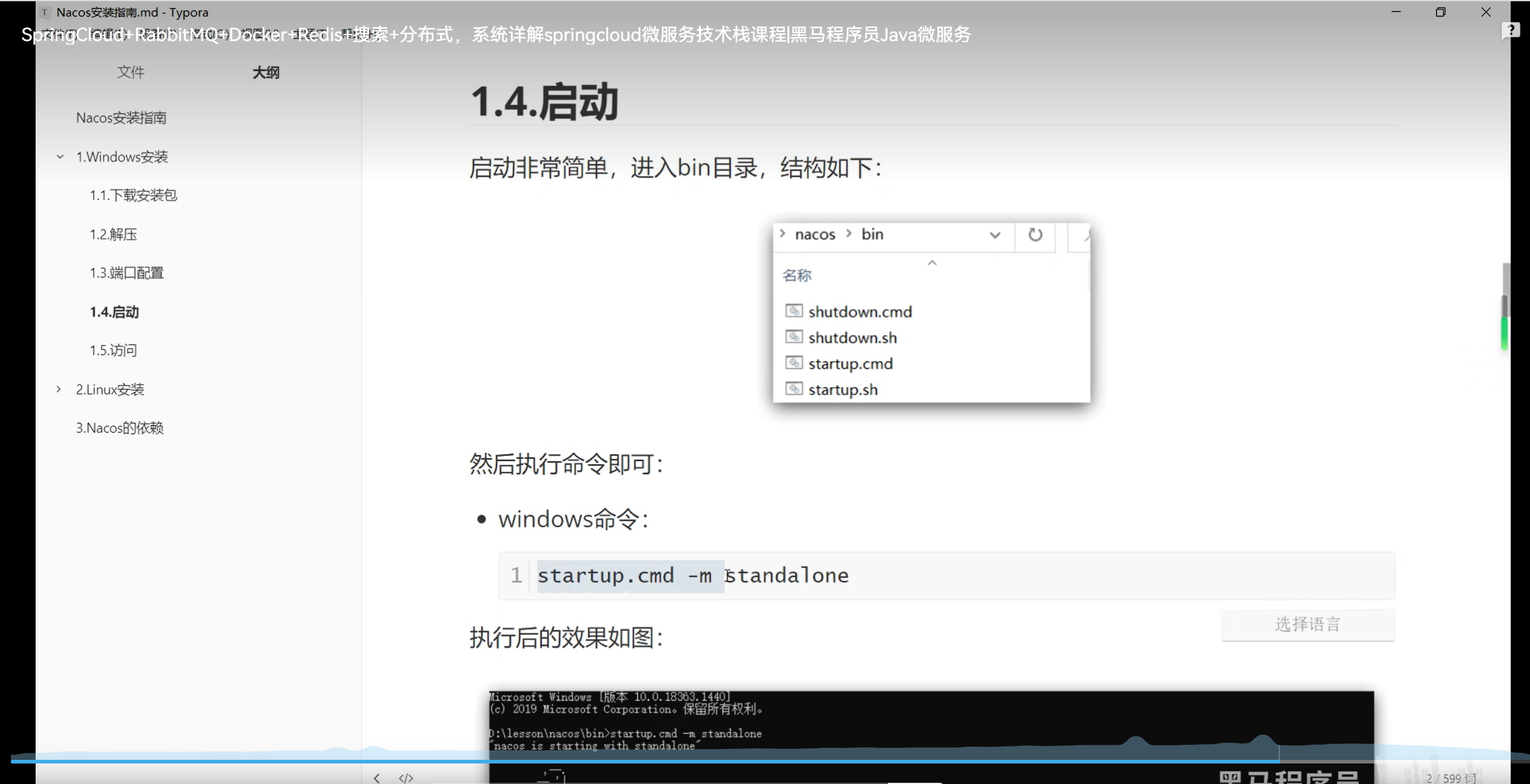Click the shutdown.cmd file icon
Image resolution: width=1530 pixels, height=784 pixels.
click(x=793, y=311)
